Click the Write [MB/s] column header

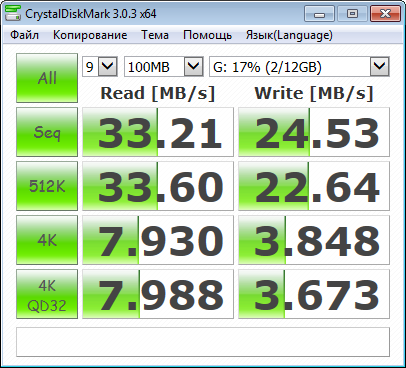coord(314,93)
